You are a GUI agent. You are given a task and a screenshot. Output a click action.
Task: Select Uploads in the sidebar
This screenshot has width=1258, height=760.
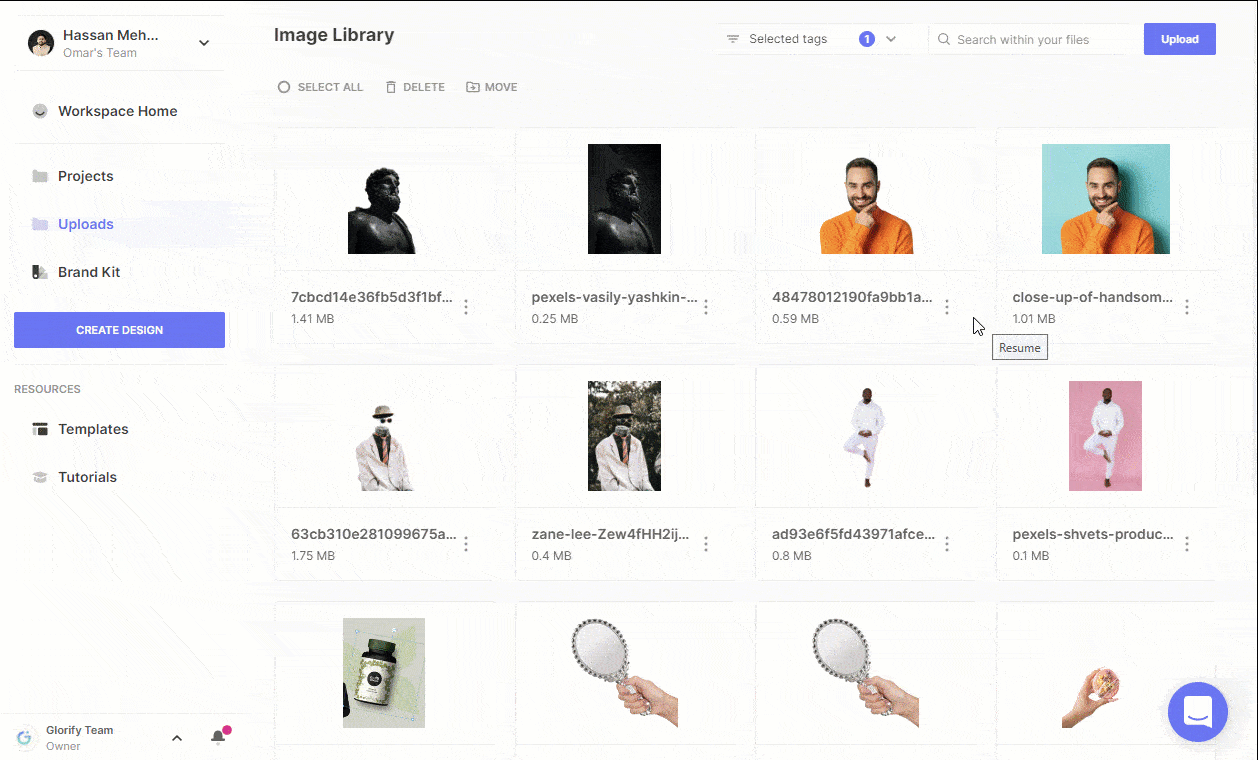coord(86,224)
